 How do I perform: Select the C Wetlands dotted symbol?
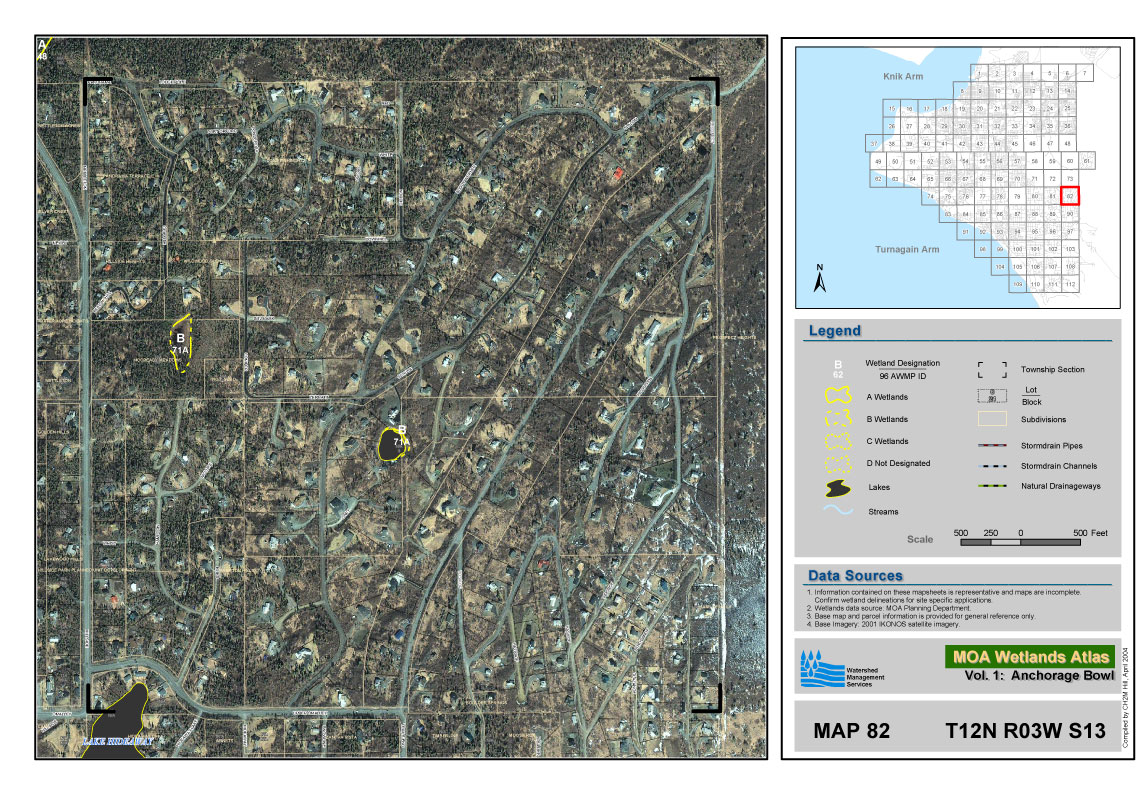coord(838,442)
